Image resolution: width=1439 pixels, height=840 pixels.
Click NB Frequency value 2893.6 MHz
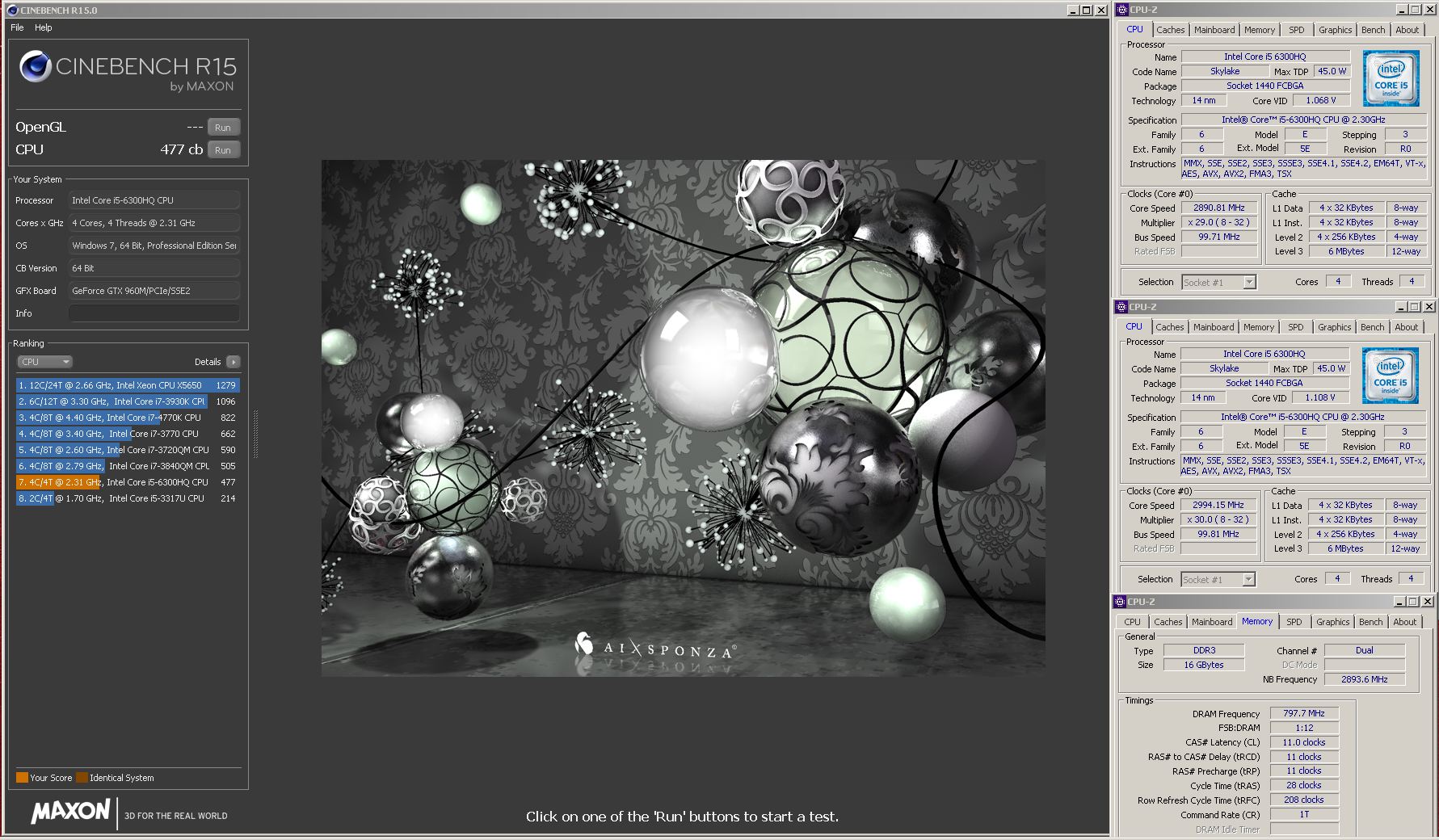[x=1364, y=679]
